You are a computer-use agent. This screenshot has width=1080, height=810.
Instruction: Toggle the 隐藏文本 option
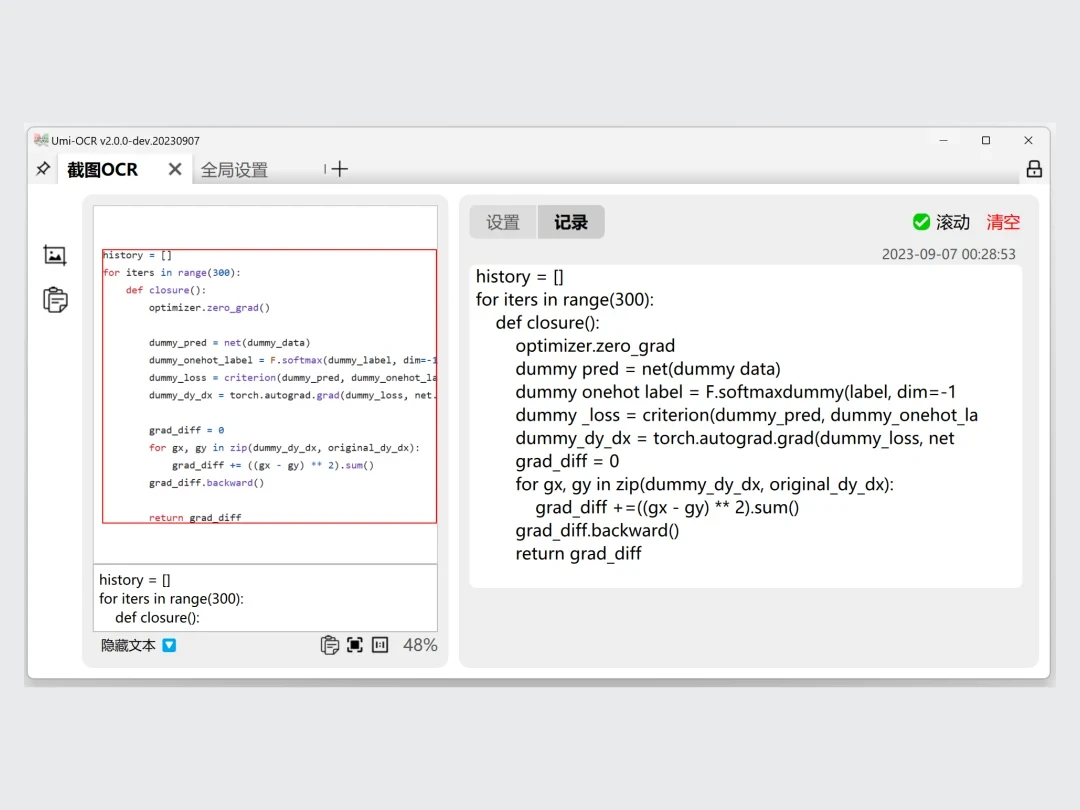coord(138,645)
